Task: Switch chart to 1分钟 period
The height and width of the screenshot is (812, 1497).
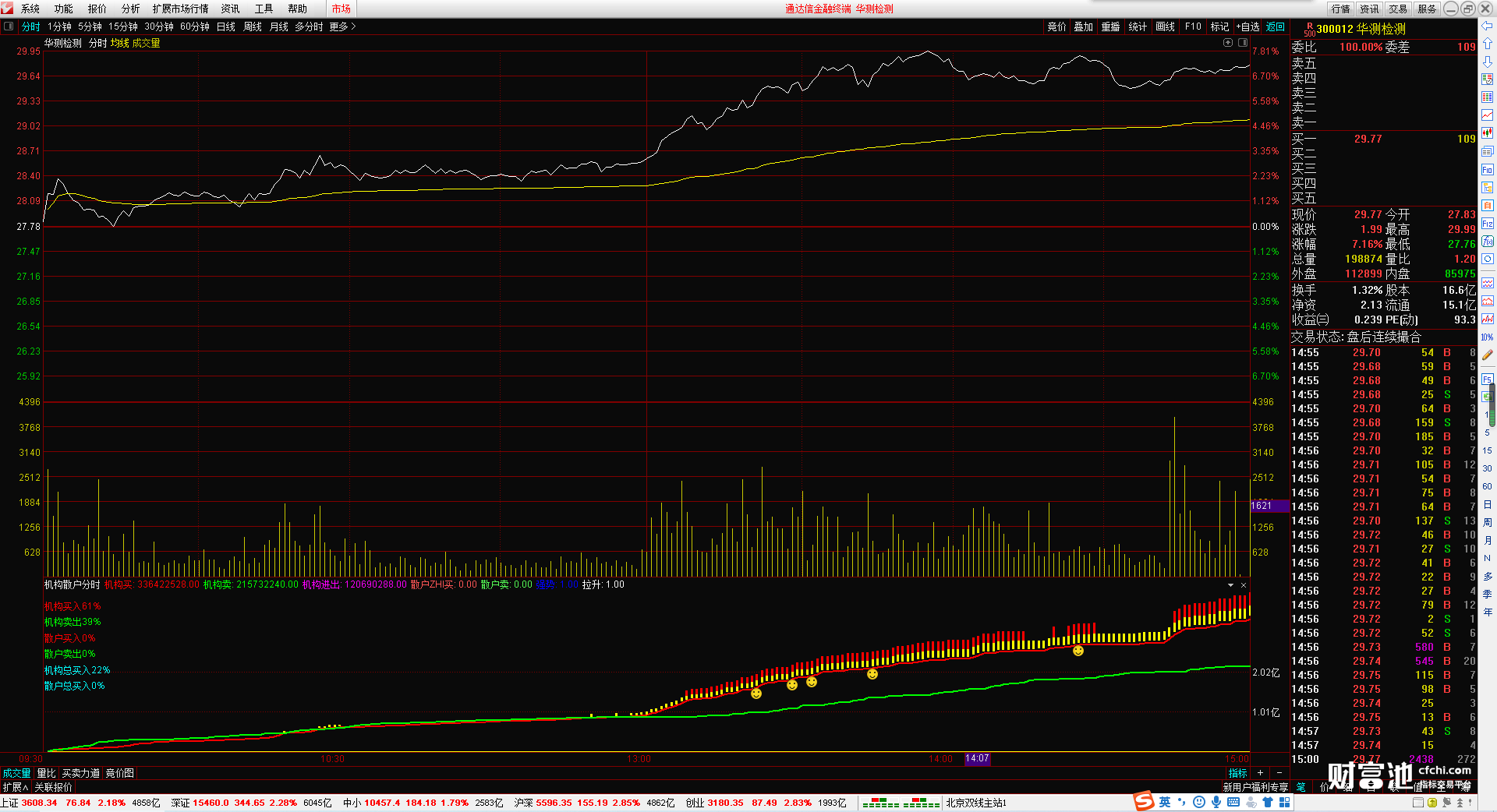Action: click(59, 26)
